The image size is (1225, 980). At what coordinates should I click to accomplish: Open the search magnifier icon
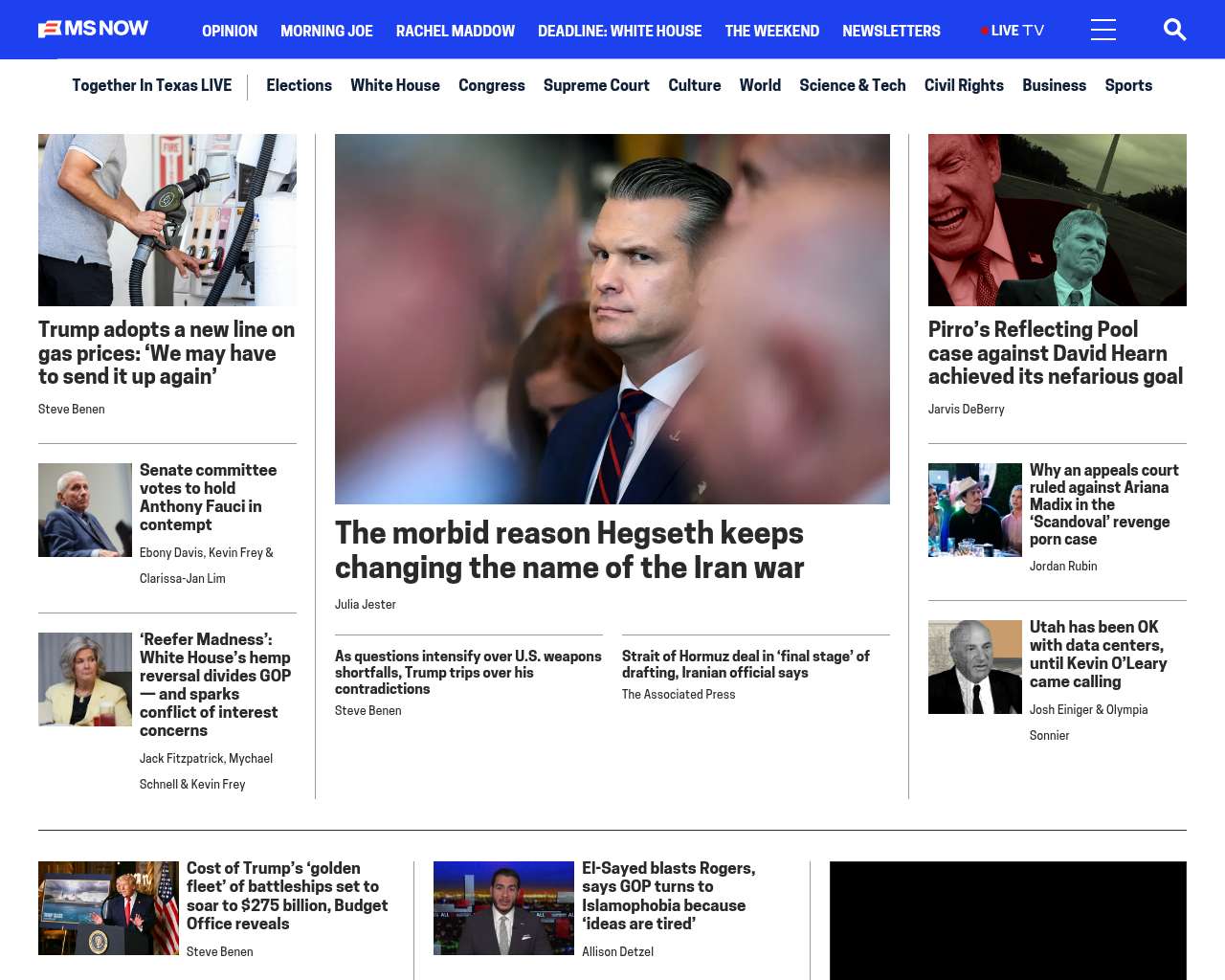click(x=1174, y=30)
